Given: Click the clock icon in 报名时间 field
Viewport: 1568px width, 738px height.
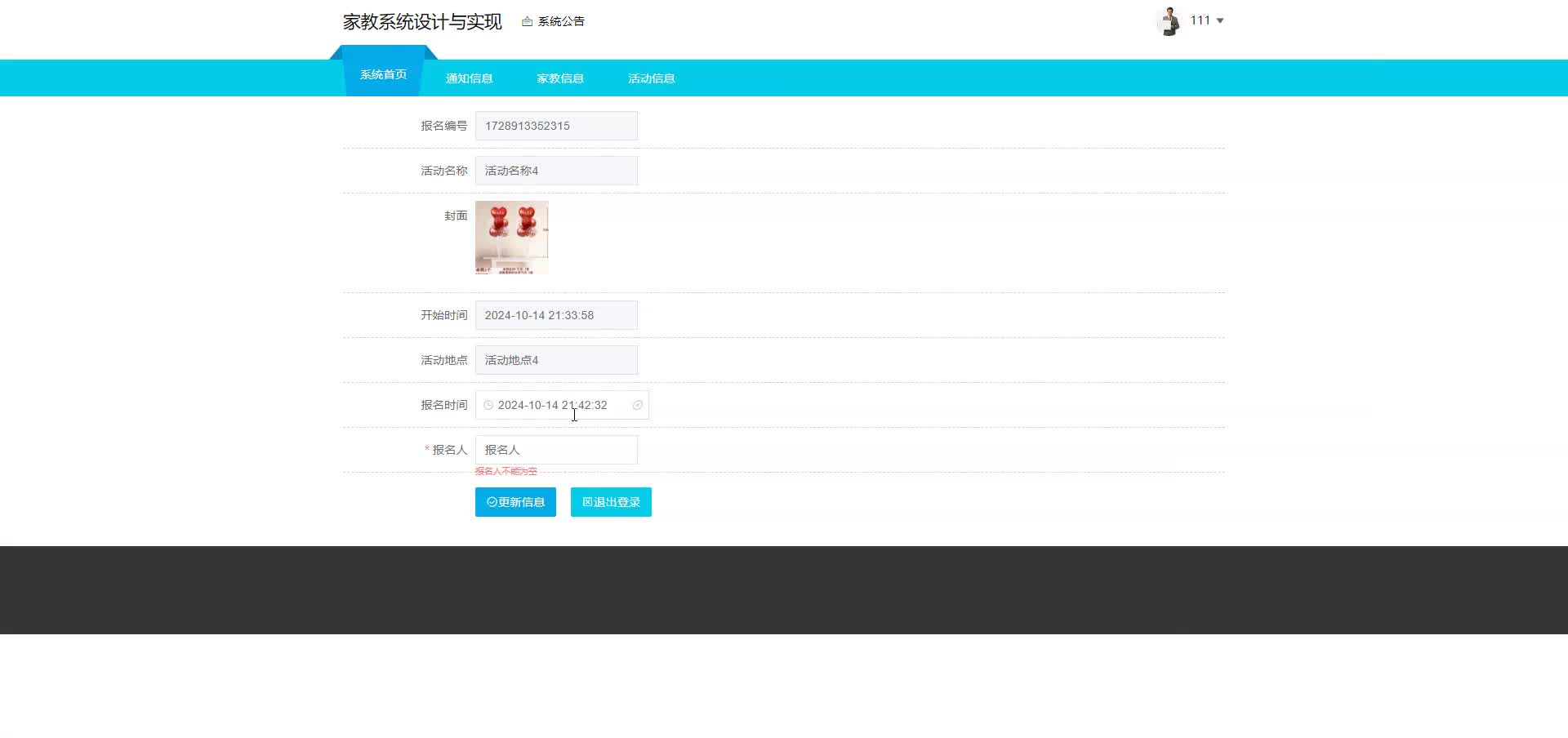Looking at the screenshot, I should (x=488, y=405).
